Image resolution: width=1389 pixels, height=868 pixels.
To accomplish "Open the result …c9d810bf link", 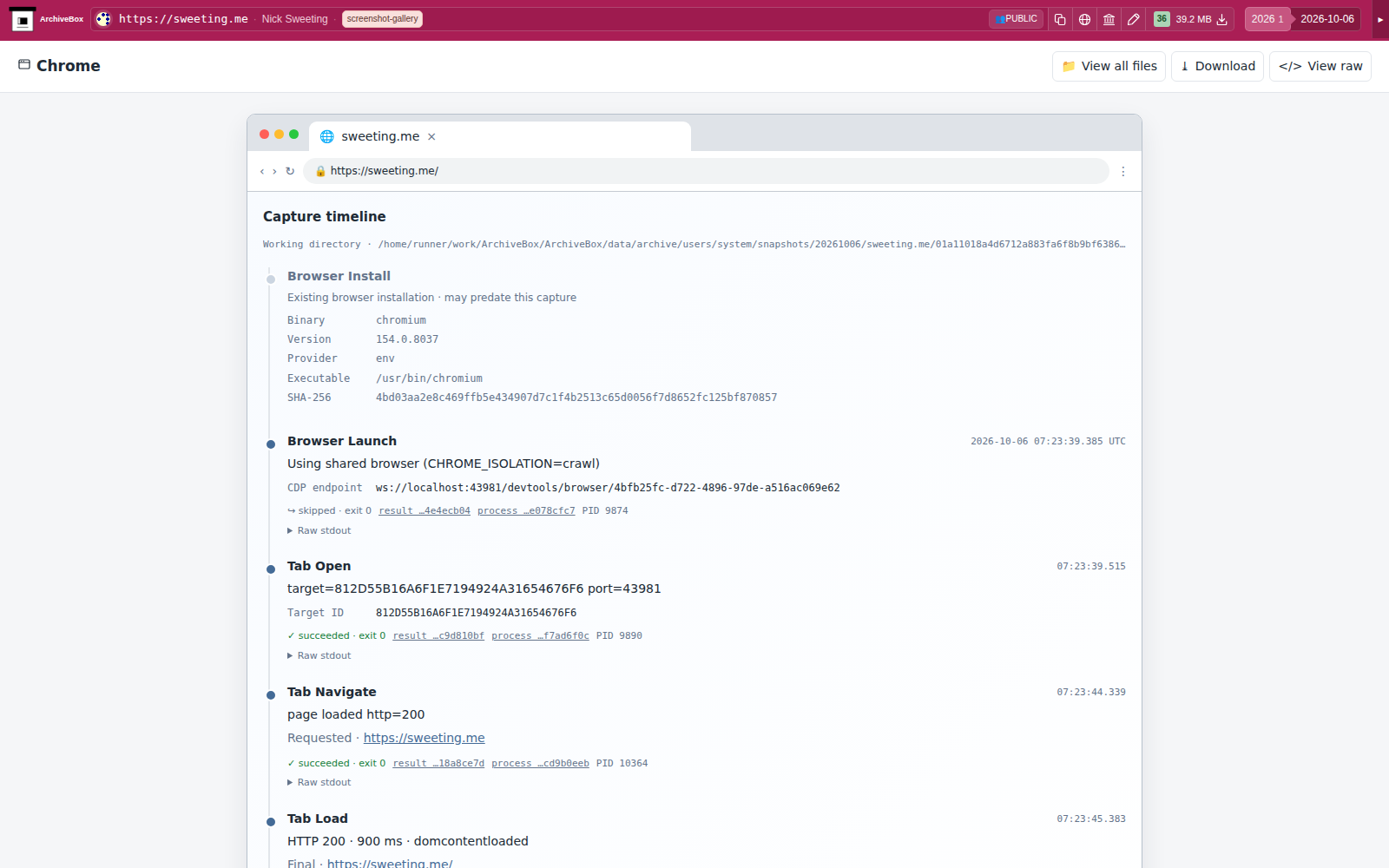I will pos(438,635).
